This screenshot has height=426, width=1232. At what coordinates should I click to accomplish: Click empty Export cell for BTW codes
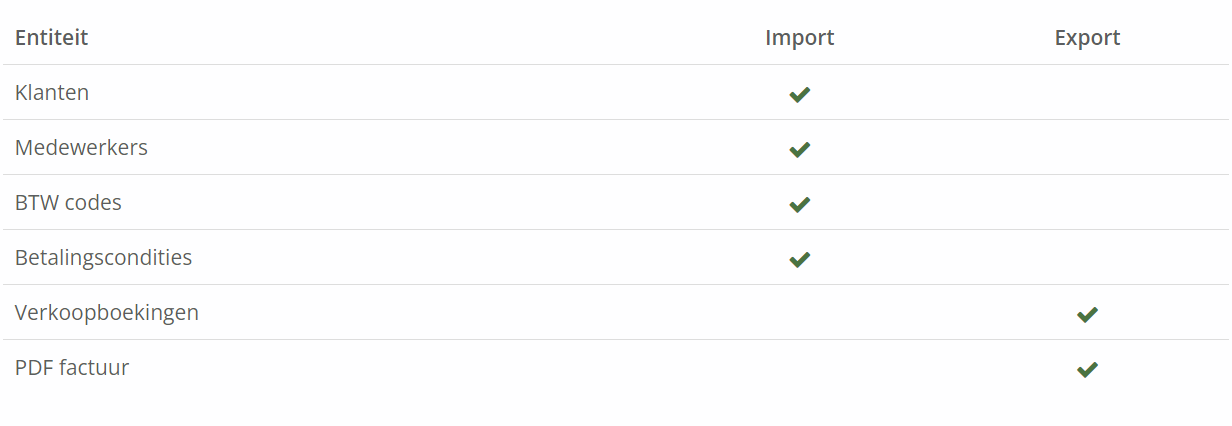point(1087,203)
